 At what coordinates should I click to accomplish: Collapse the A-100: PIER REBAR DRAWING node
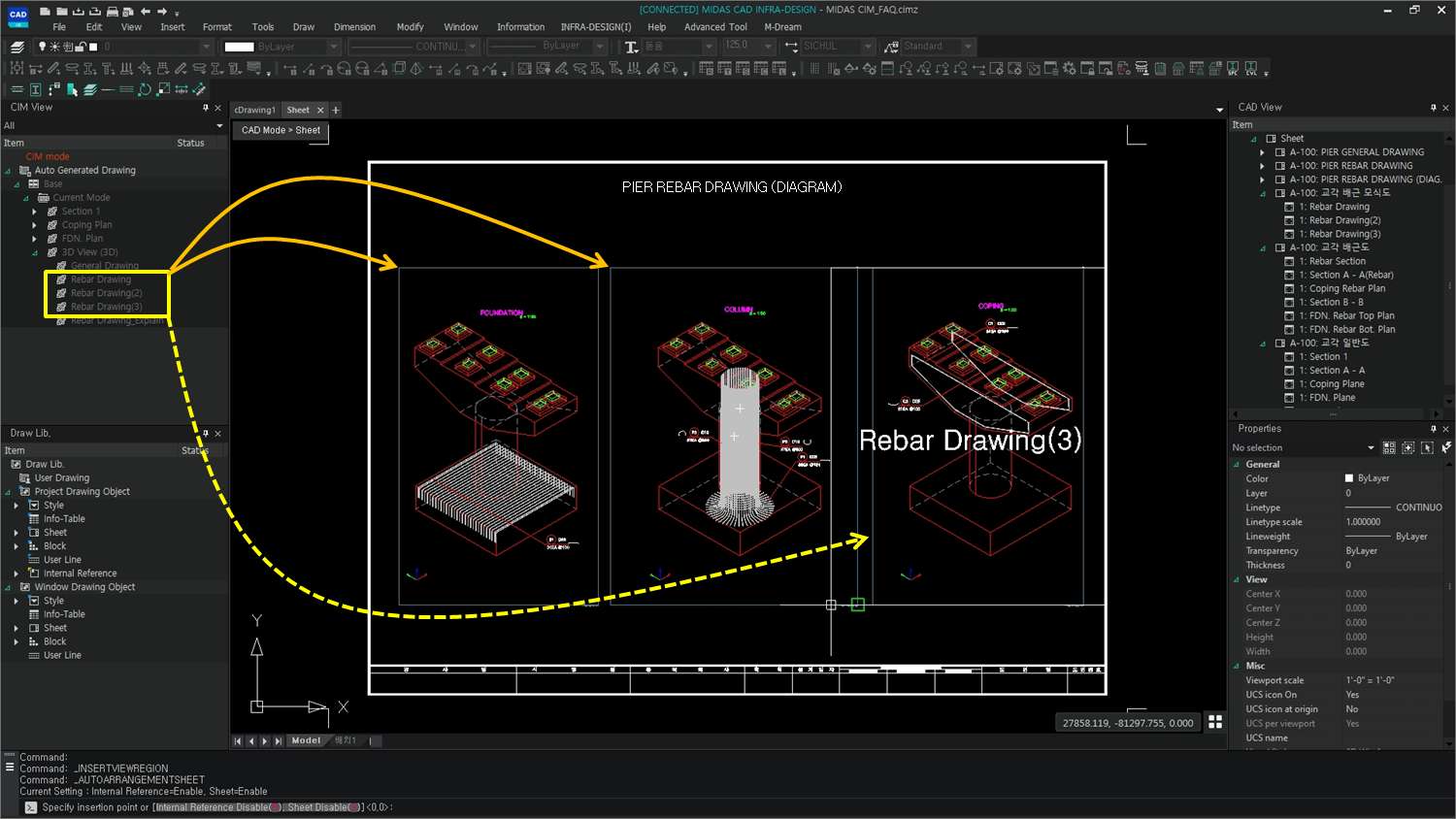pos(1263,165)
